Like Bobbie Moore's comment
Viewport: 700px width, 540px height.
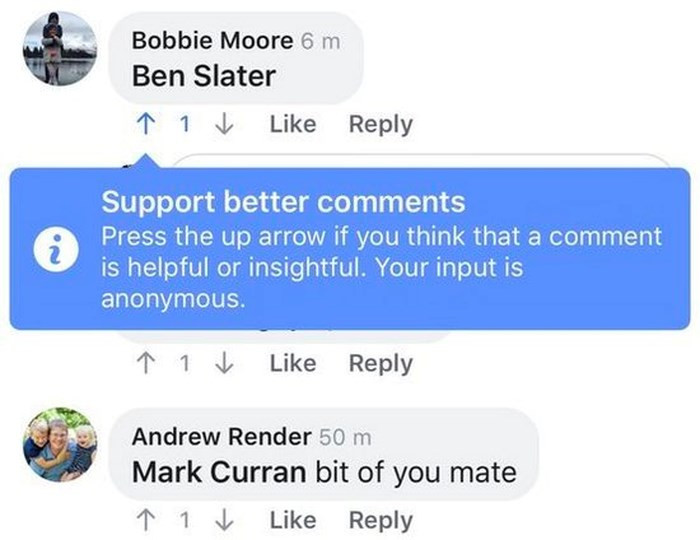click(x=292, y=125)
